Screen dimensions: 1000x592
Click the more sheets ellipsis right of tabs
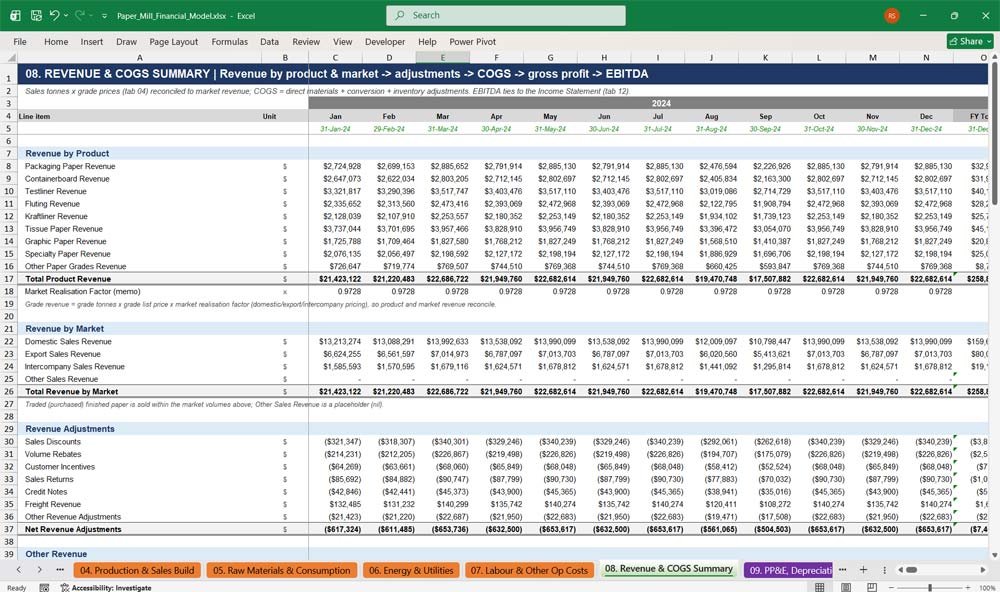[x=842, y=570]
